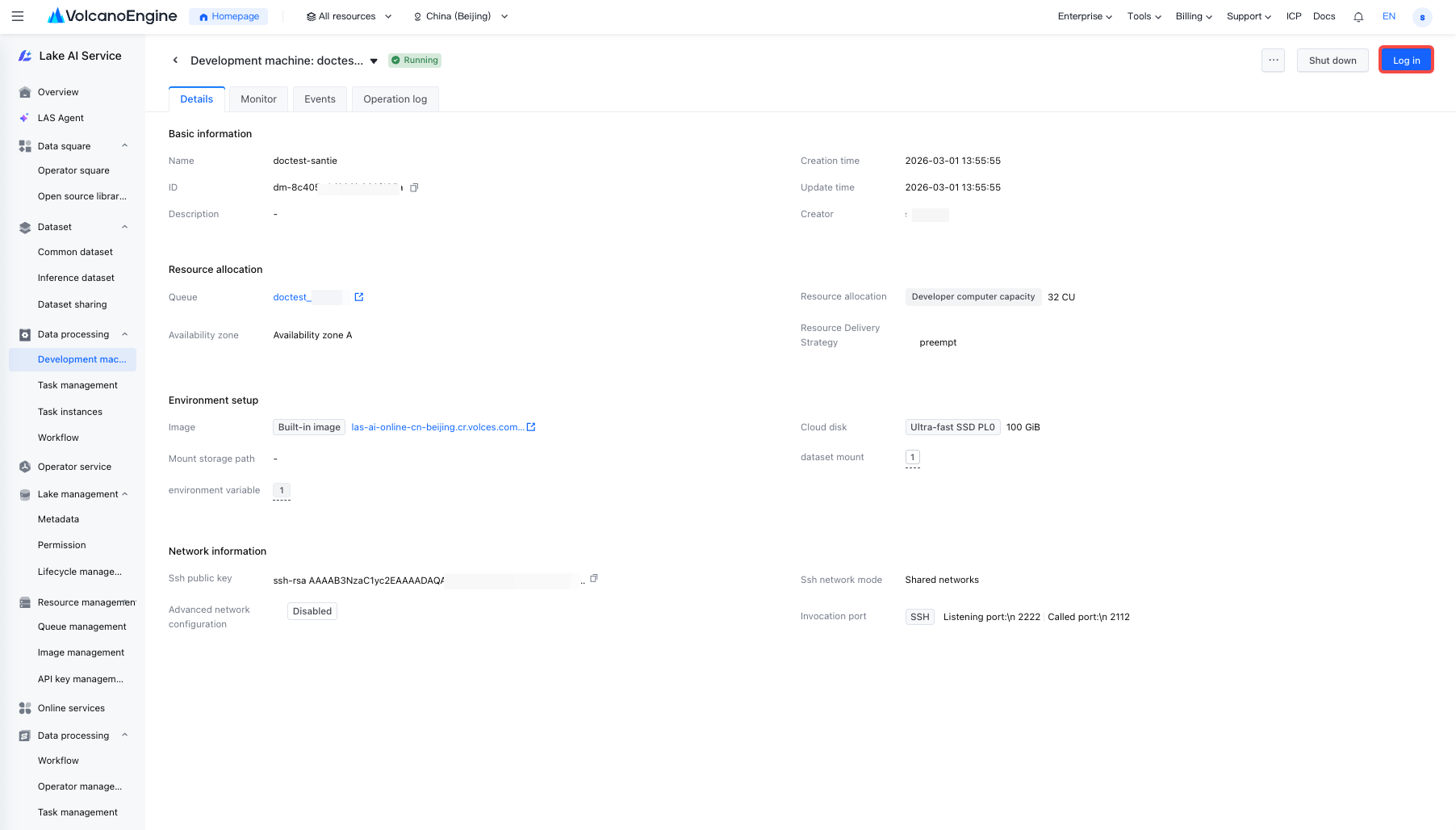
Task: Open the All resources dropdown
Action: (349, 16)
